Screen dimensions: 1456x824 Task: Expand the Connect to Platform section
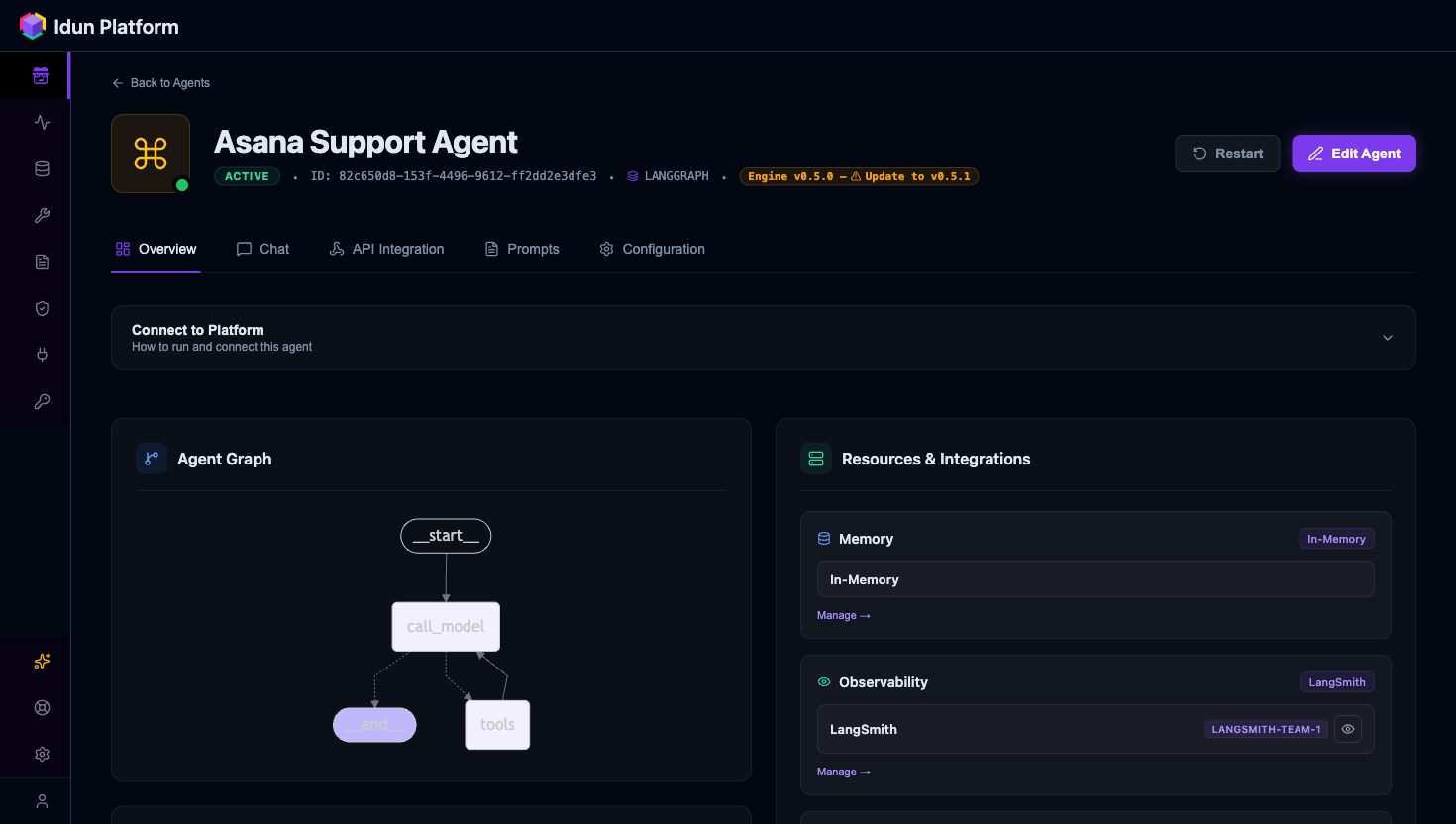[1387, 338]
